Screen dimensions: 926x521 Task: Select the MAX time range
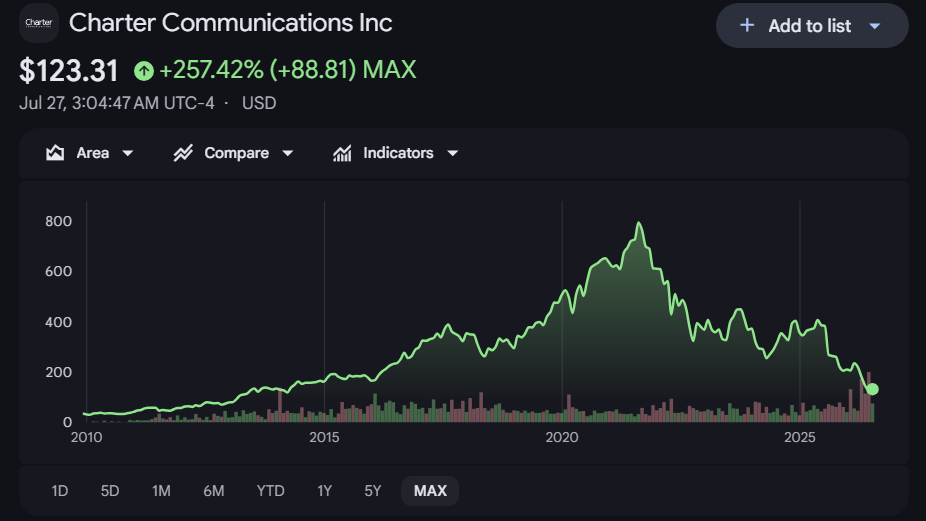coord(430,491)
